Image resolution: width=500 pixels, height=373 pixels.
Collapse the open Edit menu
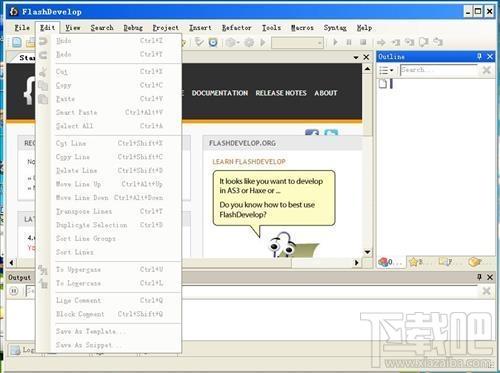point(47,28)
